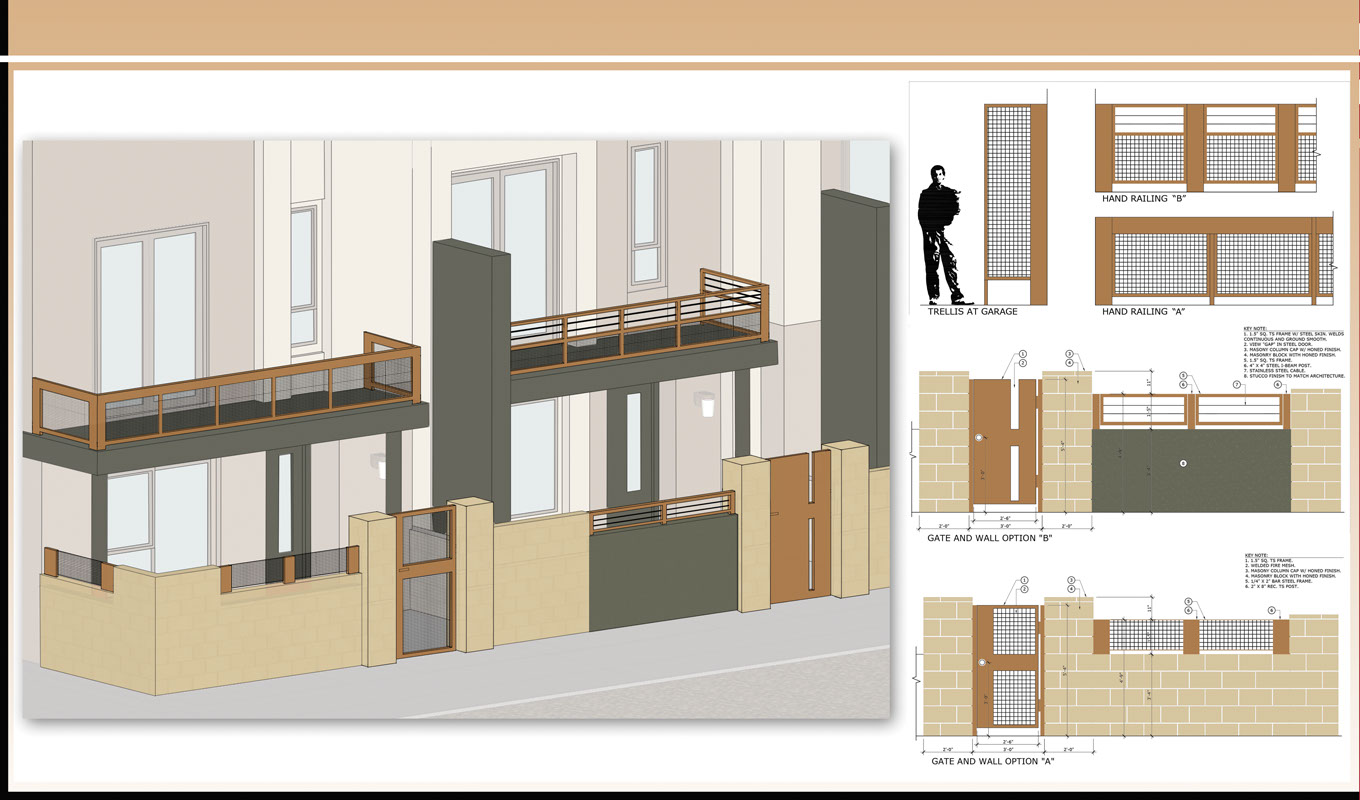Select the "HAND RAILING "B"" label

coord(1150,199)
